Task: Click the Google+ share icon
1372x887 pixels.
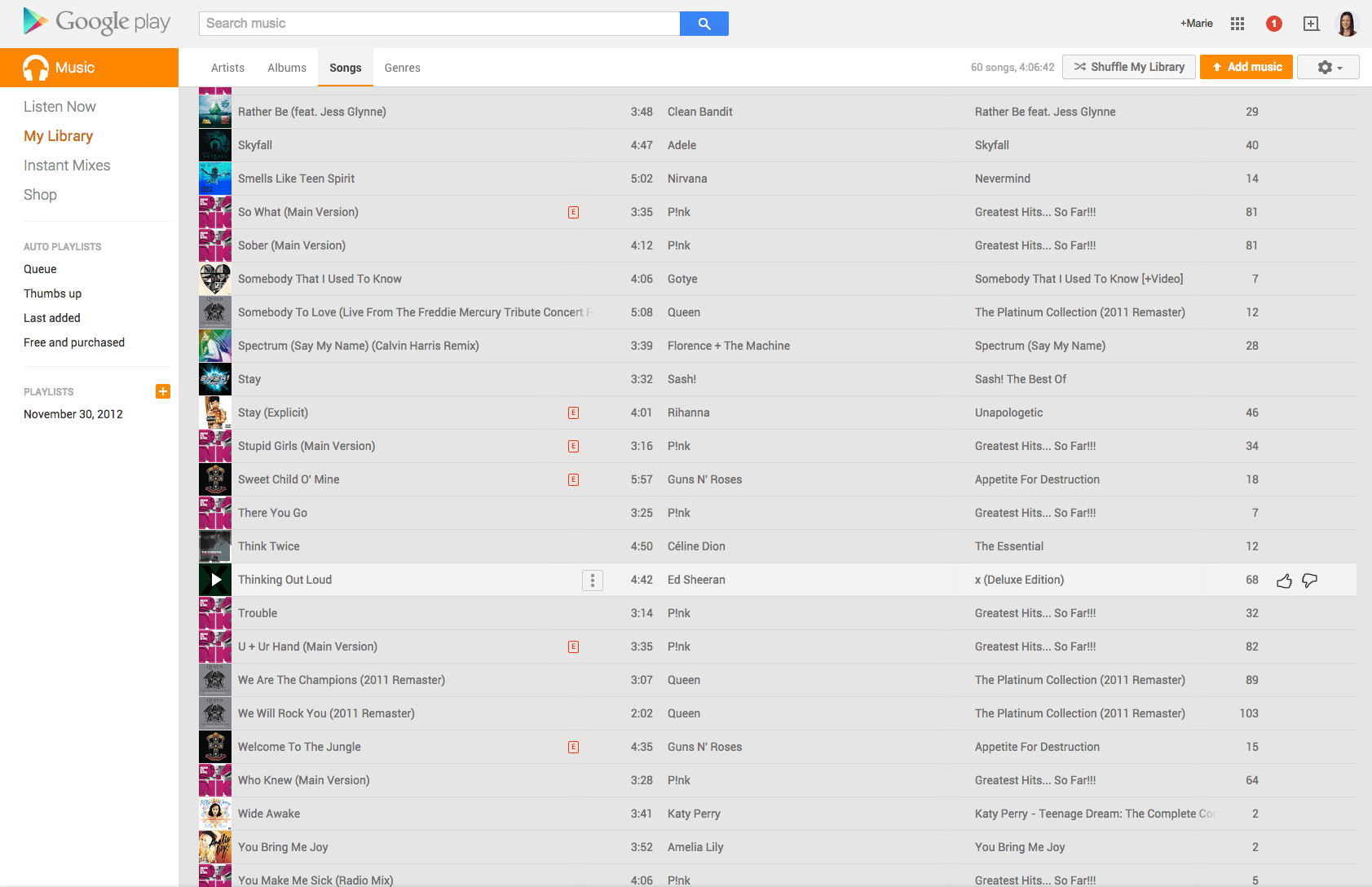Action: click(1311, 24)
